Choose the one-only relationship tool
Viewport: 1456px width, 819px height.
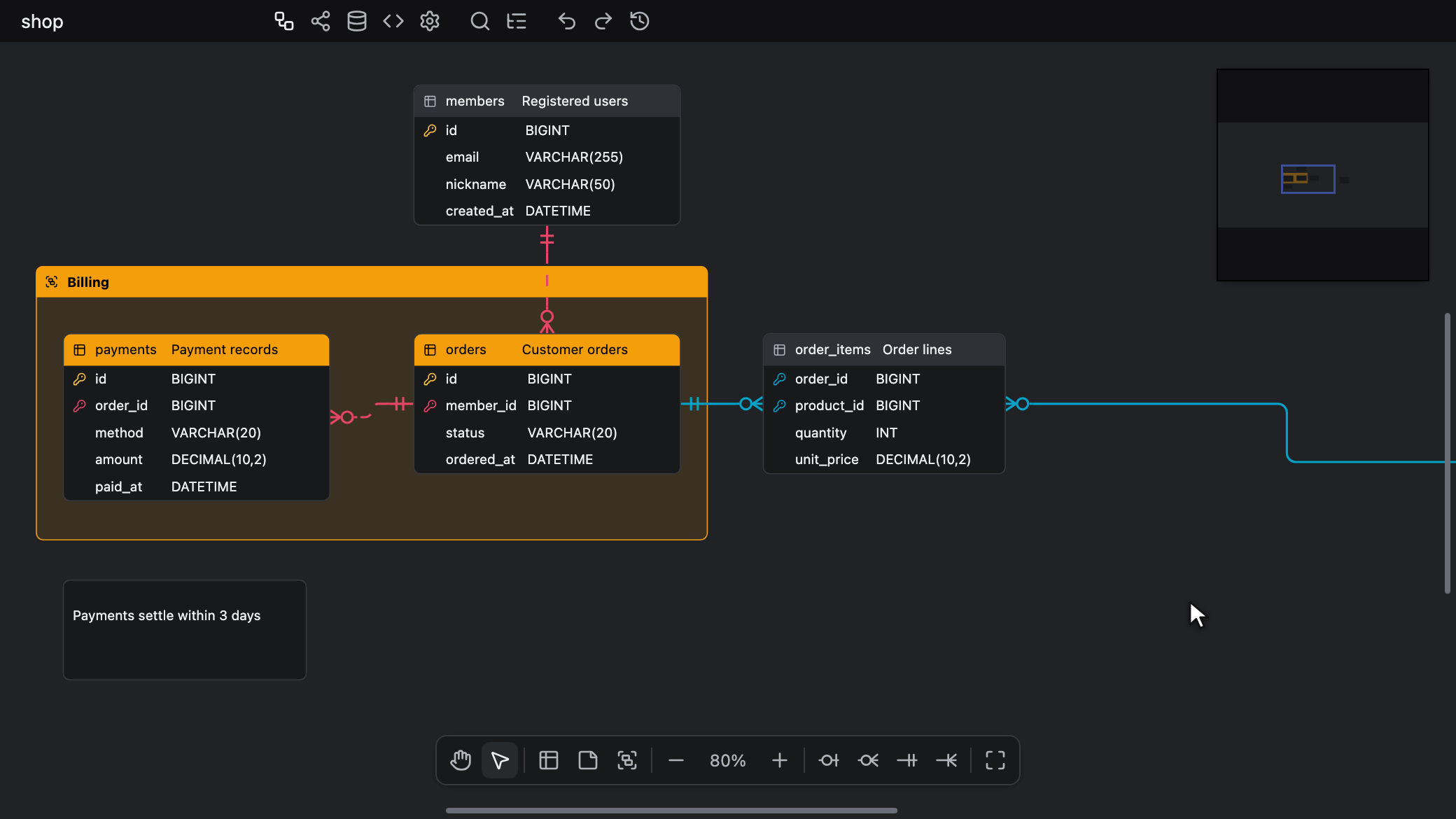click(907, 760)
